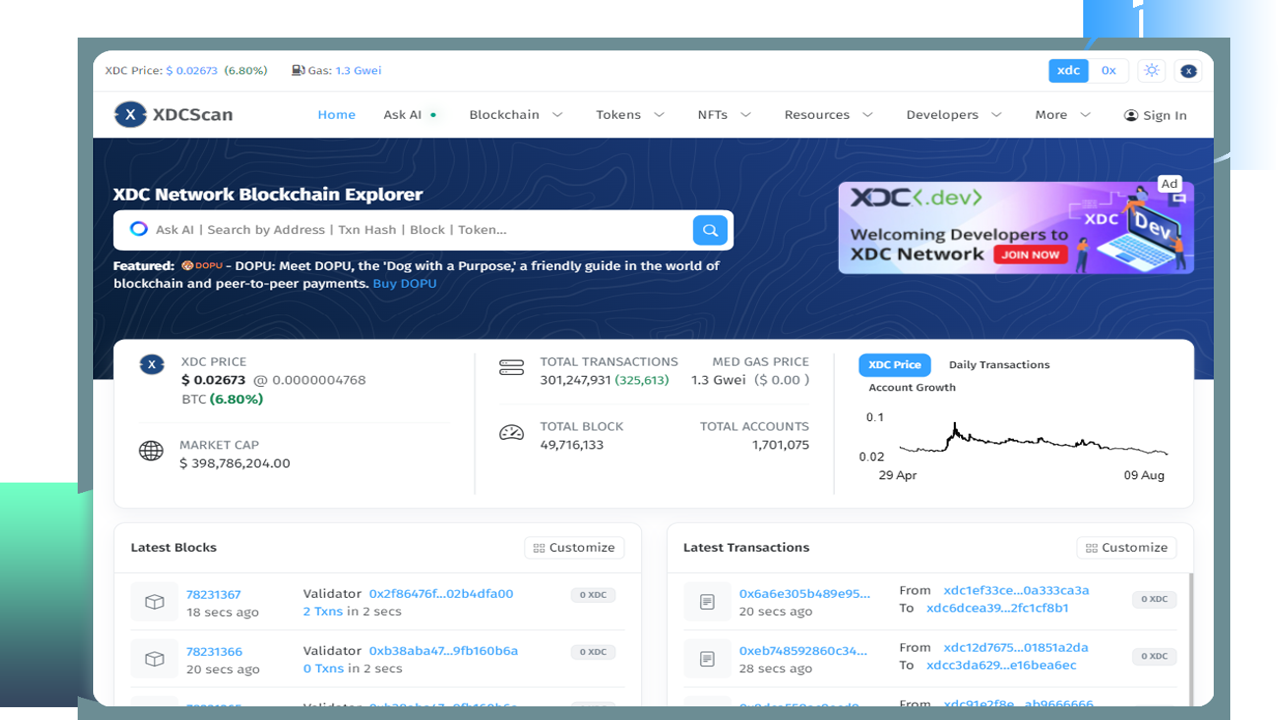The height and width of the screenshot is (720, 1280).
Task: Click the Total Transactions server icon
Action: click(511, 368)
